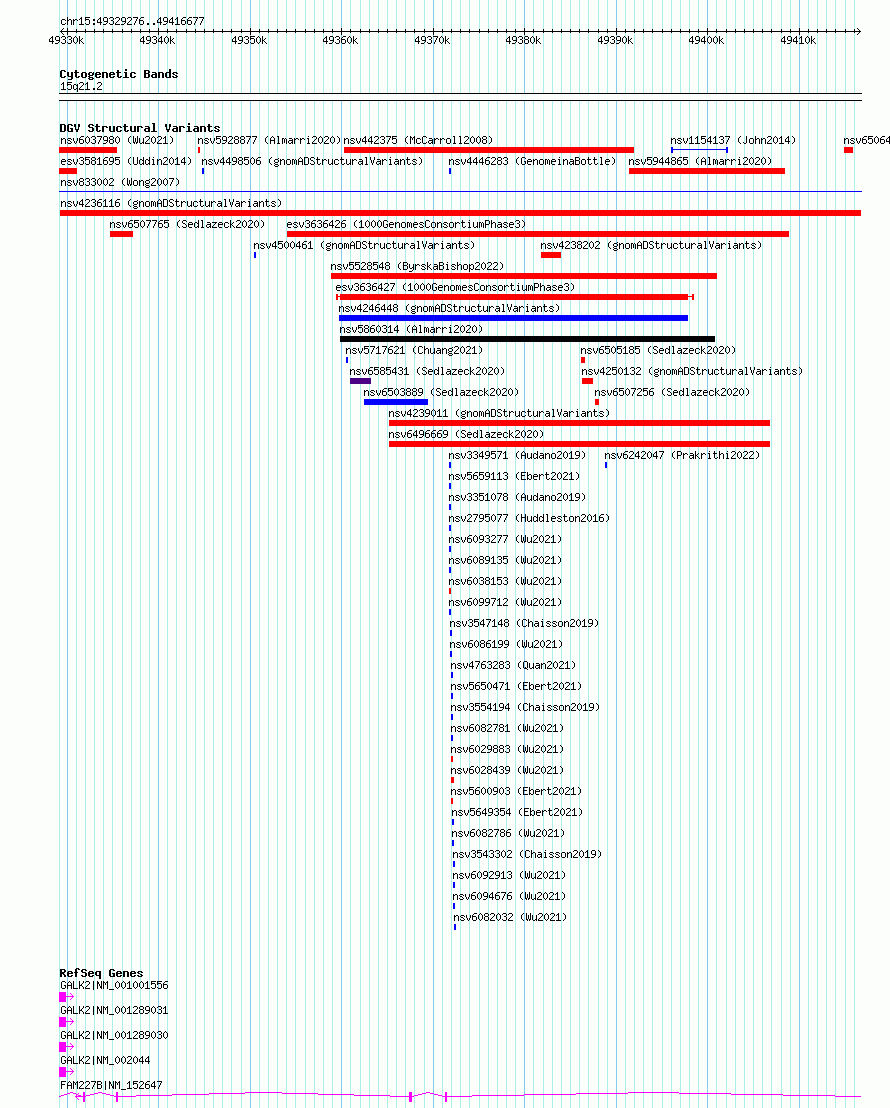Open the esv3636426 (1000GenomesConsortiumPhase3) label
The image size is (890, 1108).
point(406,224)
